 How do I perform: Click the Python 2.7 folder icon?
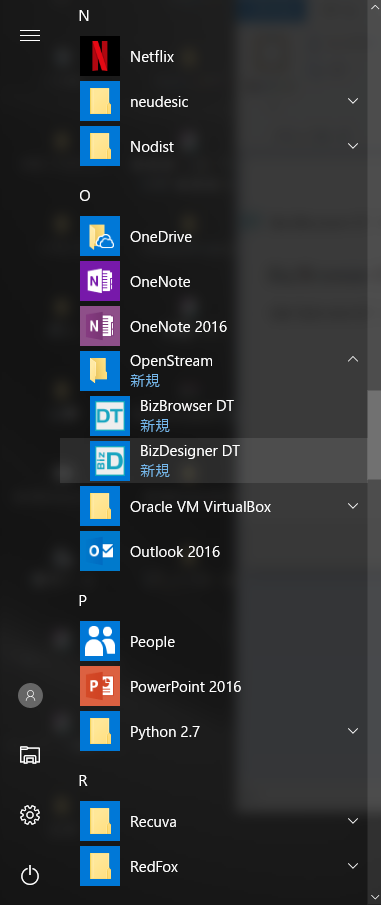(x=100, y=731)
